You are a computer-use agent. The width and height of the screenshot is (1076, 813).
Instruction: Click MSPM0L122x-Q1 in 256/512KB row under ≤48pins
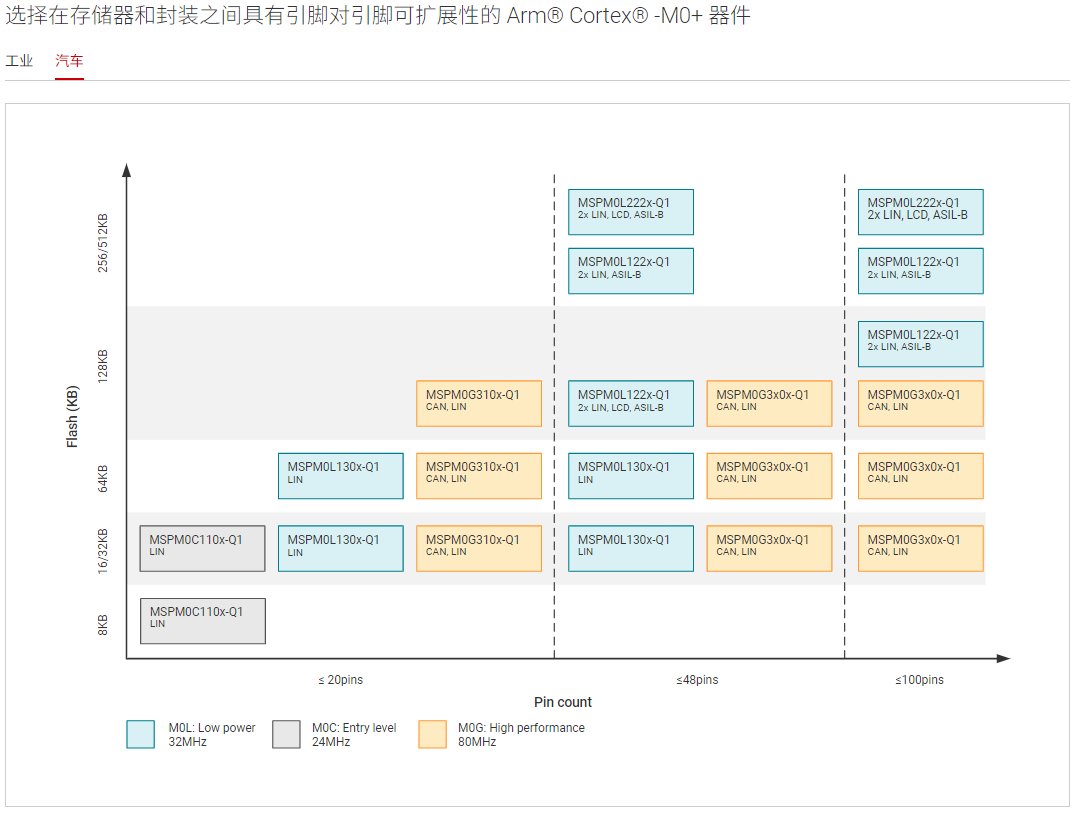(631, 271)
